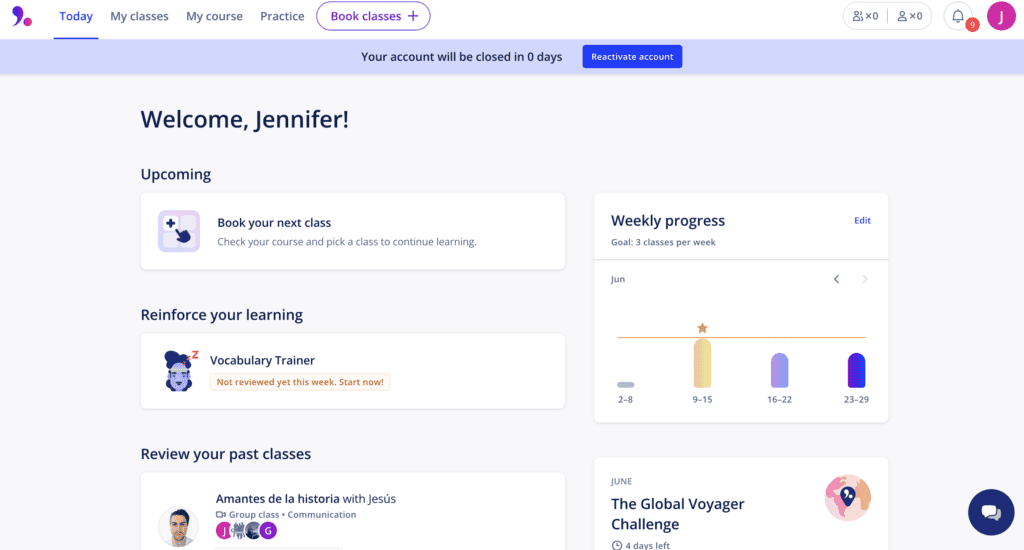
Task: Click the teacher Jesús photo
Action: [x=178, y=526]
